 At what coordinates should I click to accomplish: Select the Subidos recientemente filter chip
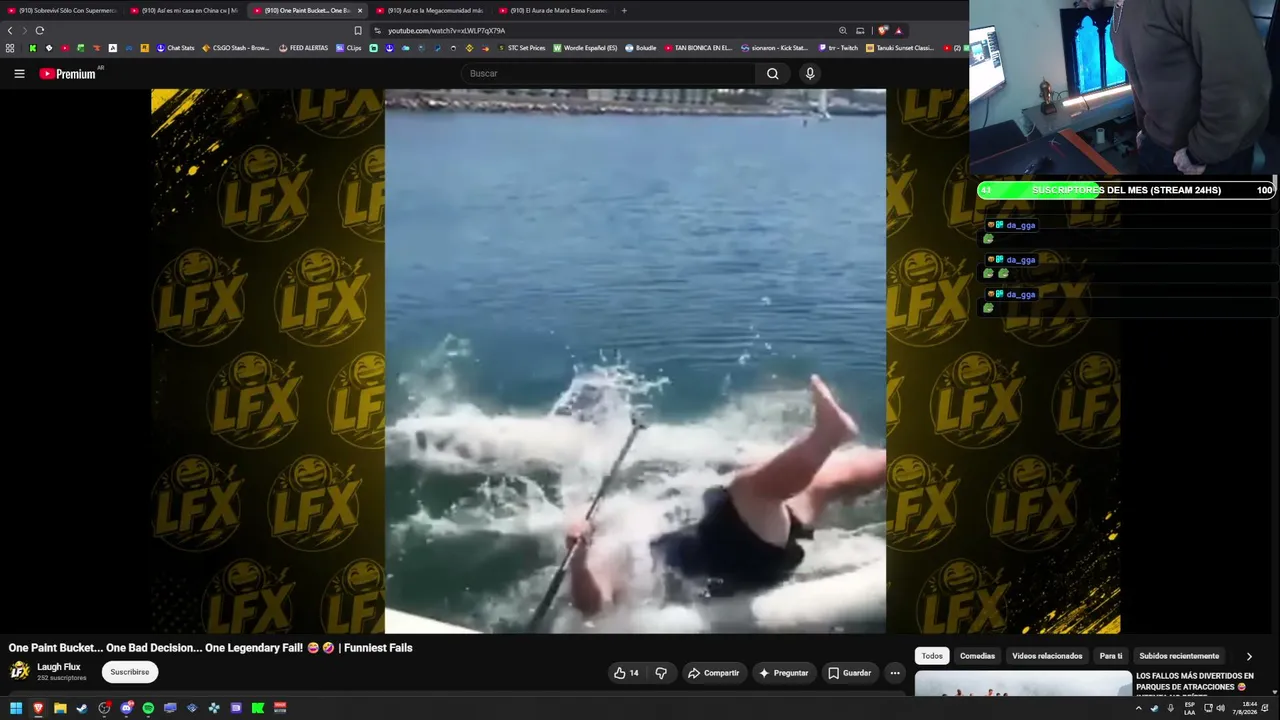1179,656
